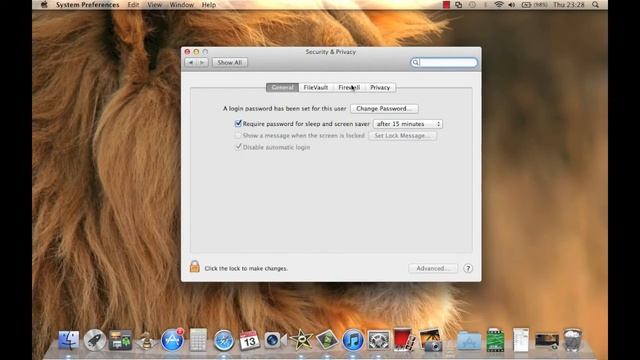This screenshot has height=360, width=640.
Task: Open the App Store Dock icon
Action: click(x=172, y=340)
